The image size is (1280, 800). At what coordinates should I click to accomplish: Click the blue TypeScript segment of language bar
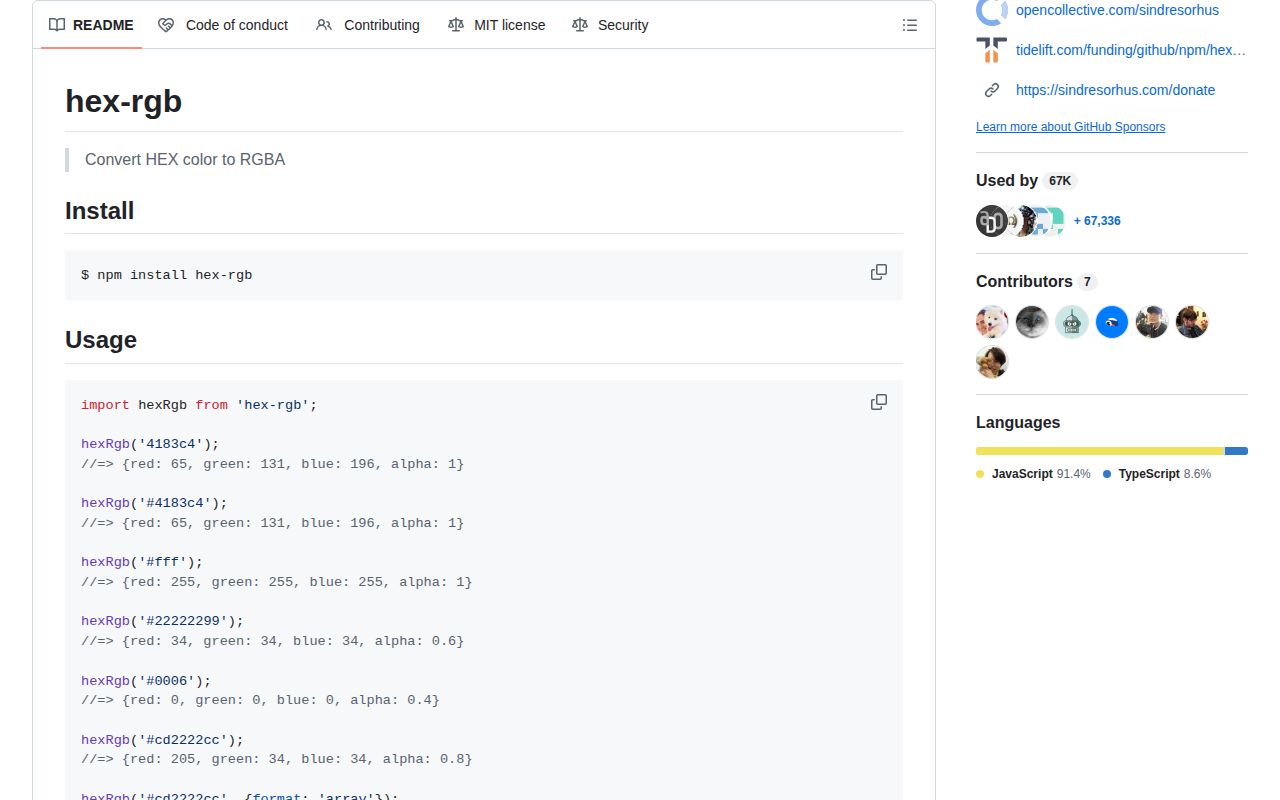[1237, 451]
